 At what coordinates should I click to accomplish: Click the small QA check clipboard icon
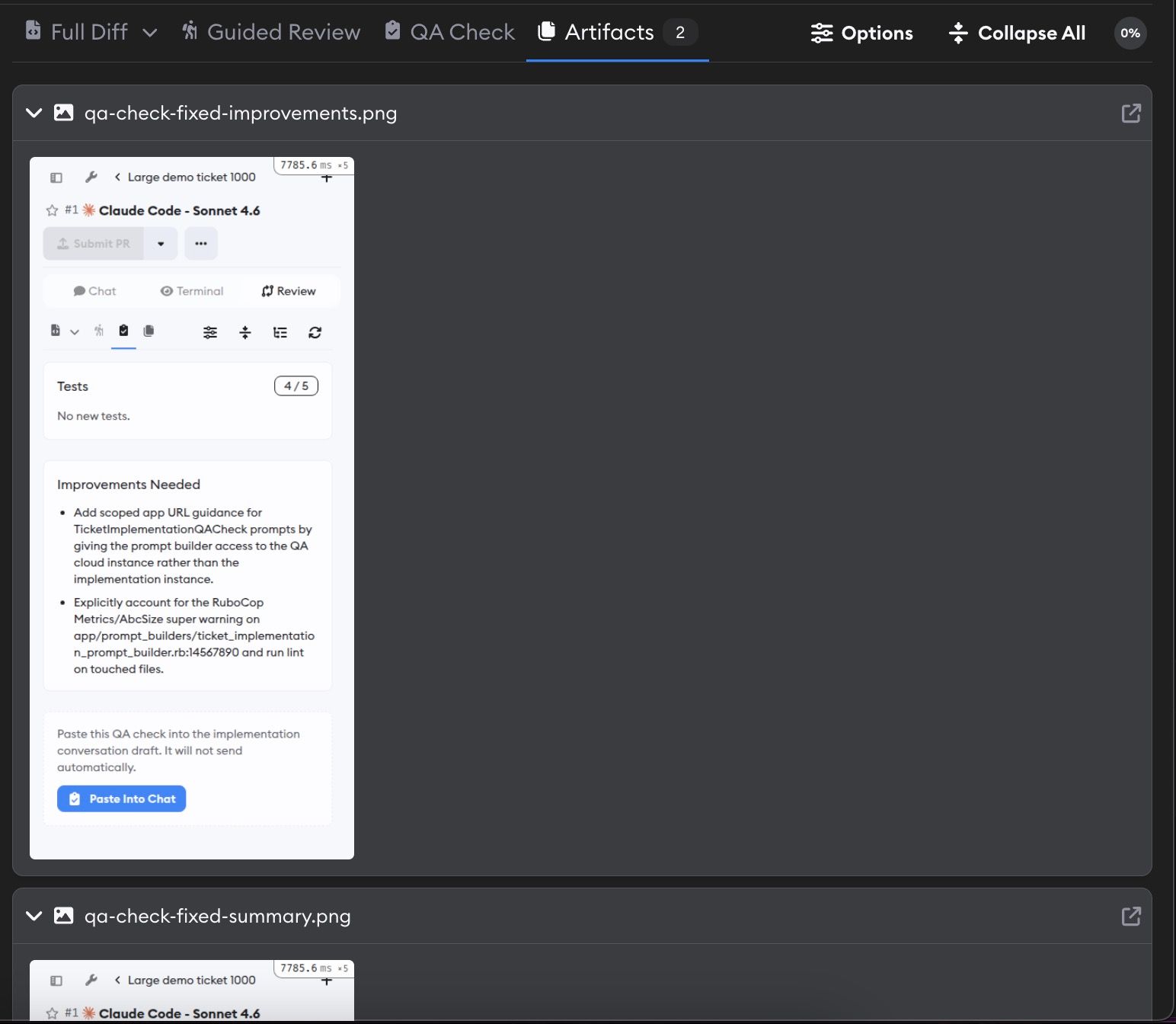click(123, 331)
